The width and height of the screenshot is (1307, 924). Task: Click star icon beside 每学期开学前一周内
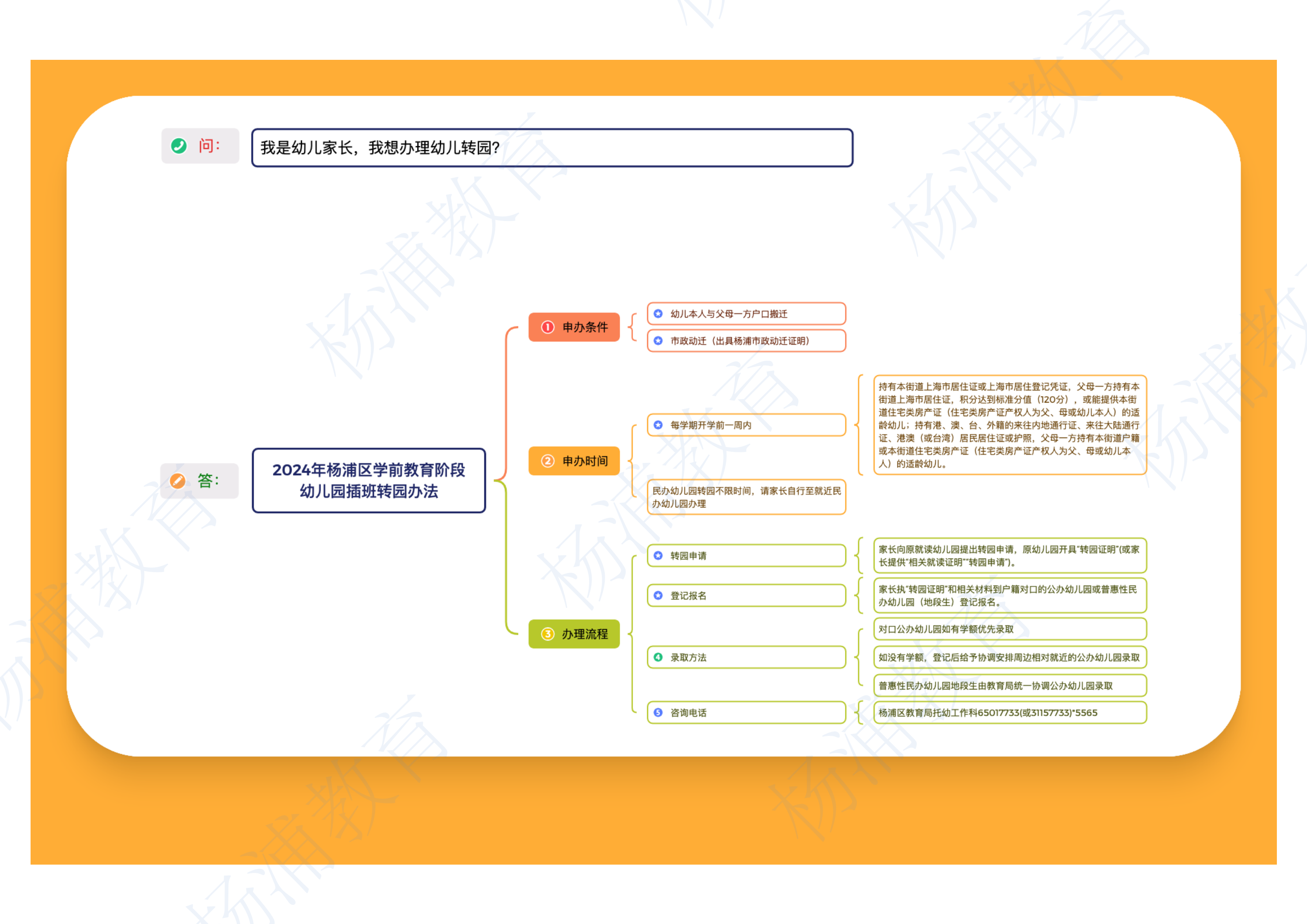(658, 425)
